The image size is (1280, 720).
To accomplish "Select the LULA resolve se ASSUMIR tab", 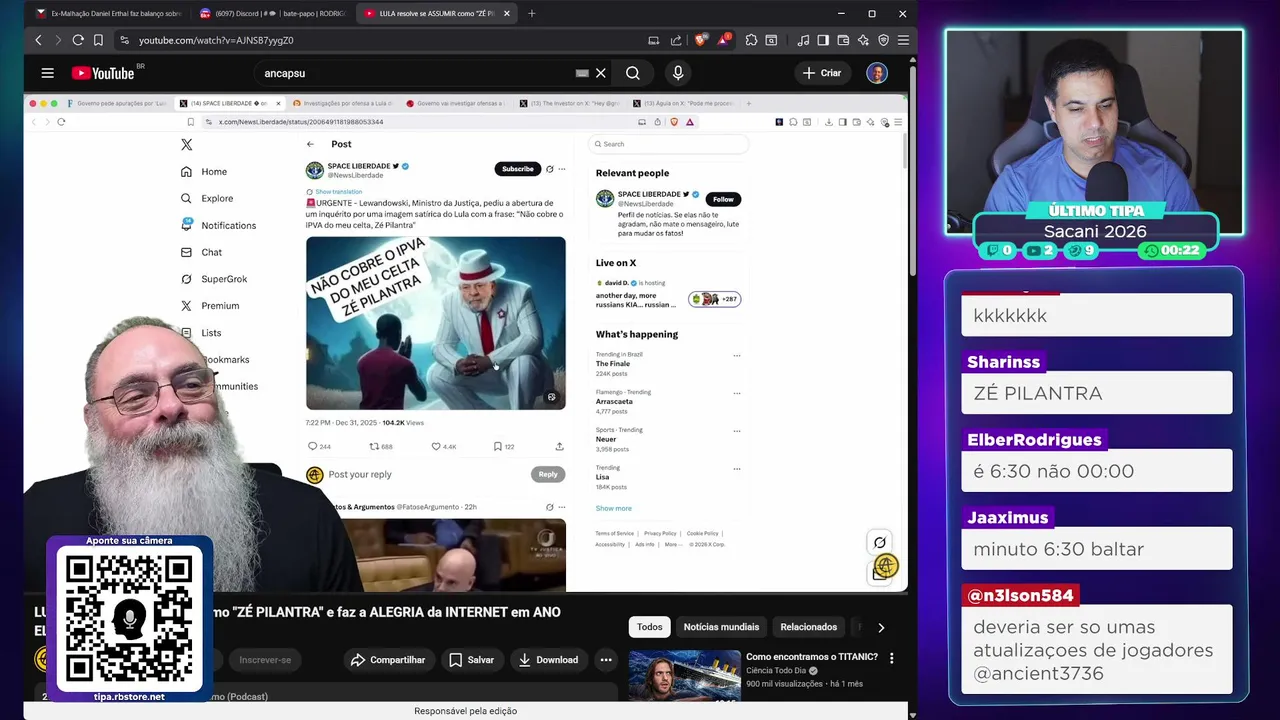I will click(x=428, y=14).
